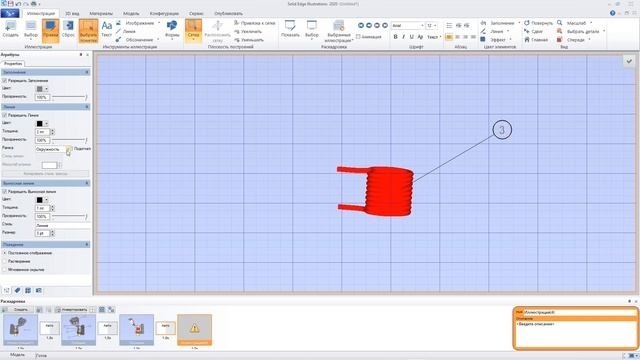
Task: Click the Главная home view icon
Action: (x=536, y=40)
